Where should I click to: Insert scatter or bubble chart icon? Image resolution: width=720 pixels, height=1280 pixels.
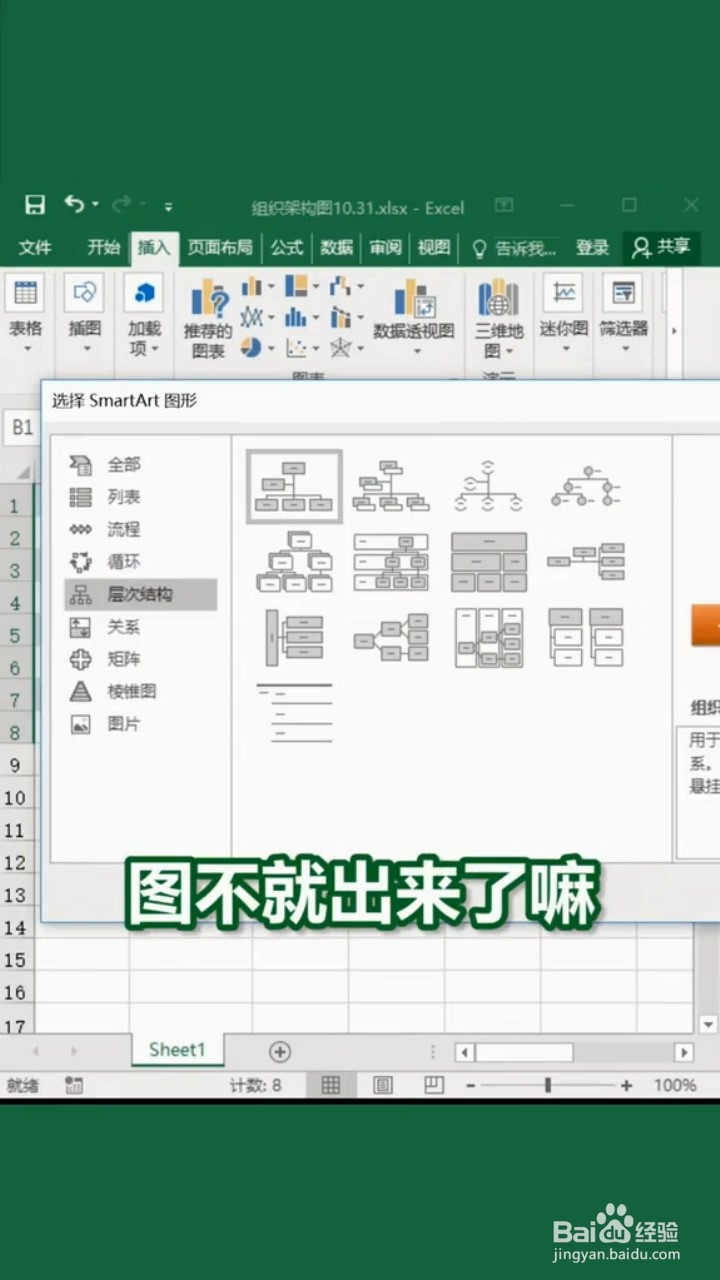[302, 347]
